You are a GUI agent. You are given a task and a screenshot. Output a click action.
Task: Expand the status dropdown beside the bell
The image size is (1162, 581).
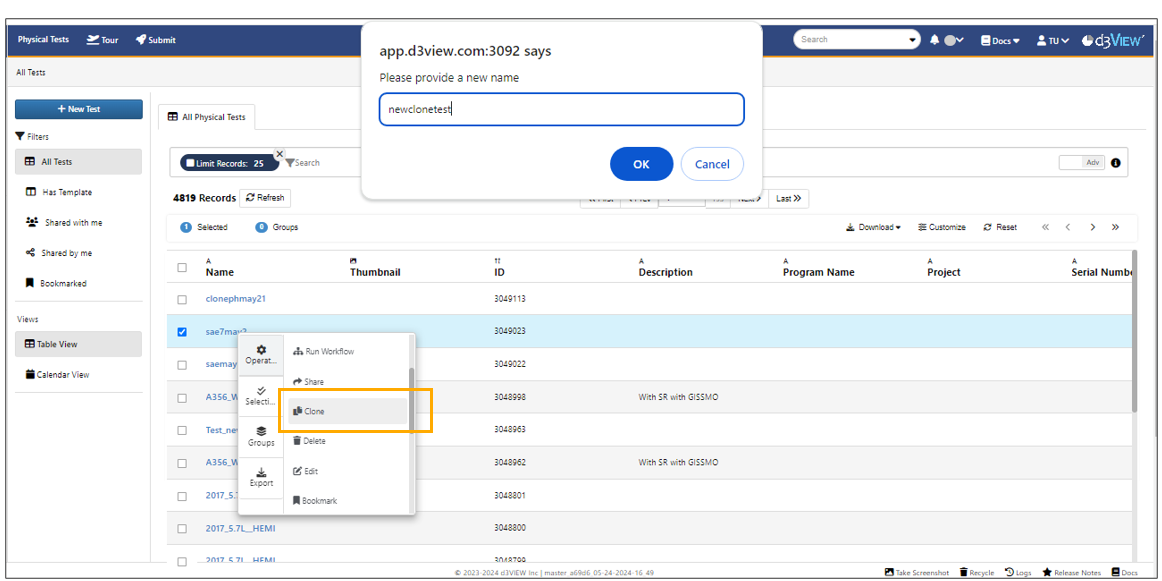(x=953, y=40)
